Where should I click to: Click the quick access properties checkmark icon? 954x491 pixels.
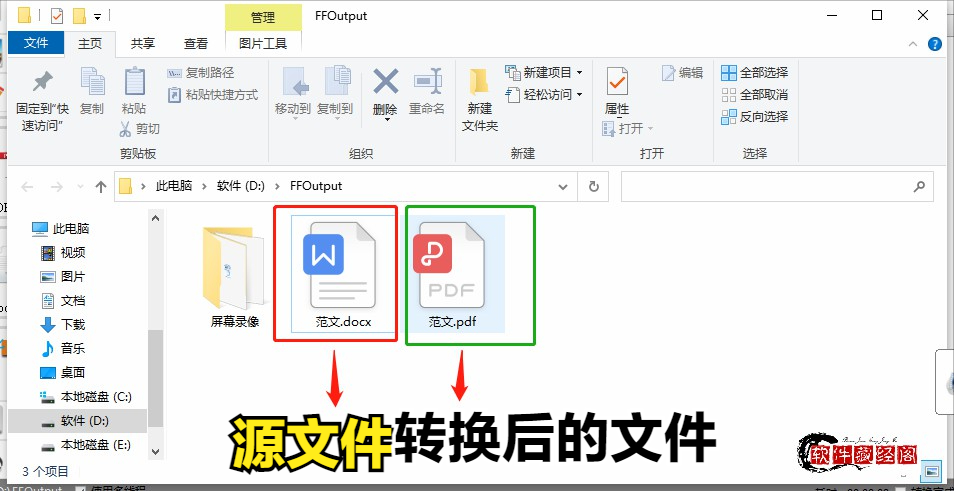click(x=57, y=15)
